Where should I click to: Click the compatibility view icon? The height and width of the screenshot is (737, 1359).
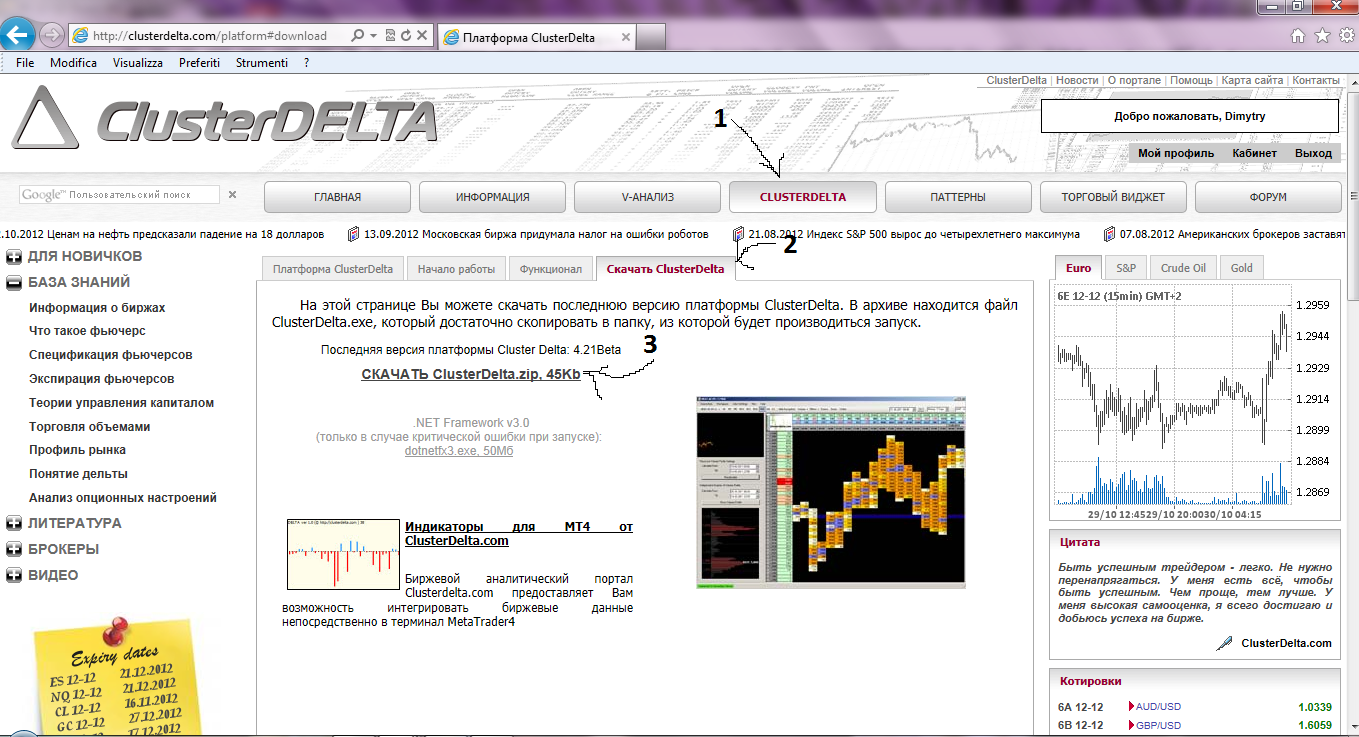[390, 36]
